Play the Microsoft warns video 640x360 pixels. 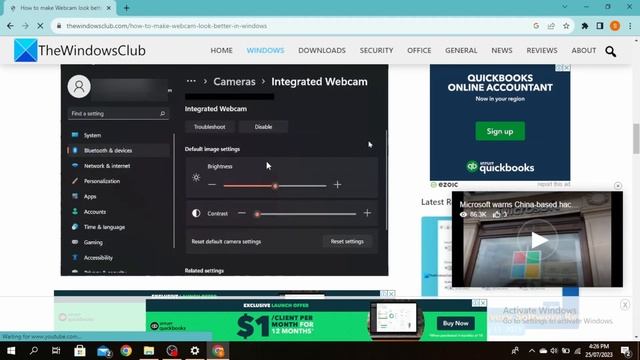(x=538, y=240)
